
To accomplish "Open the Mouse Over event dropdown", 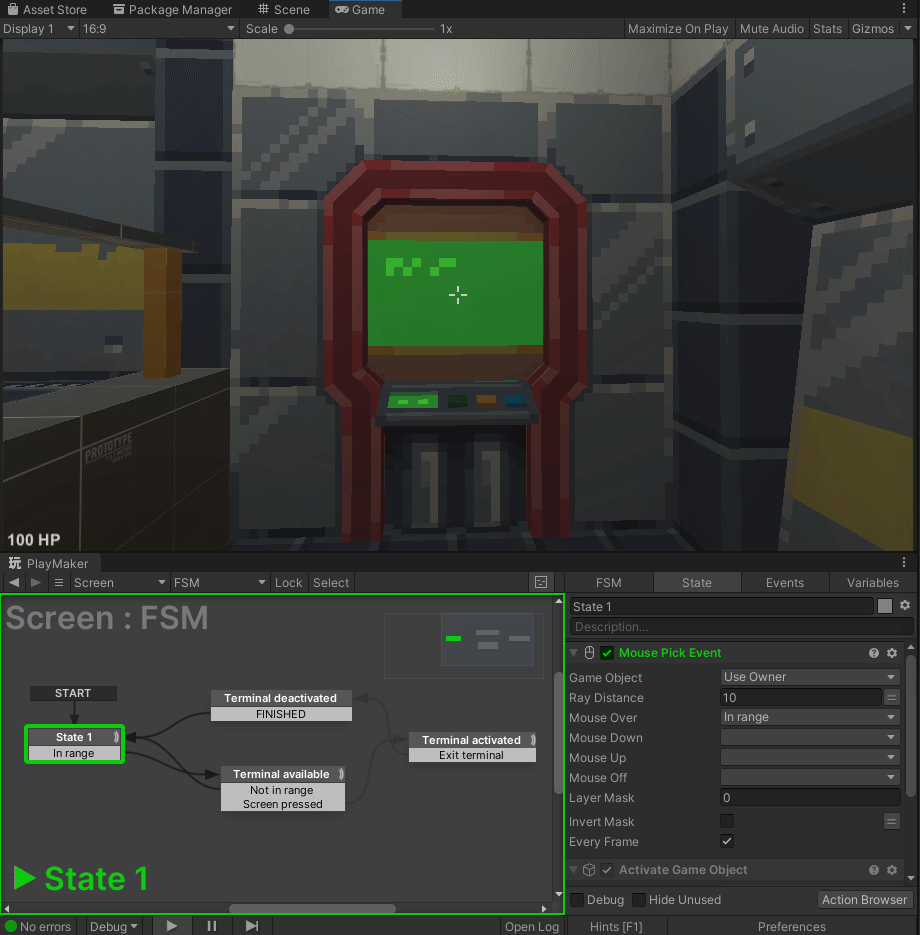I will point(810,717).
